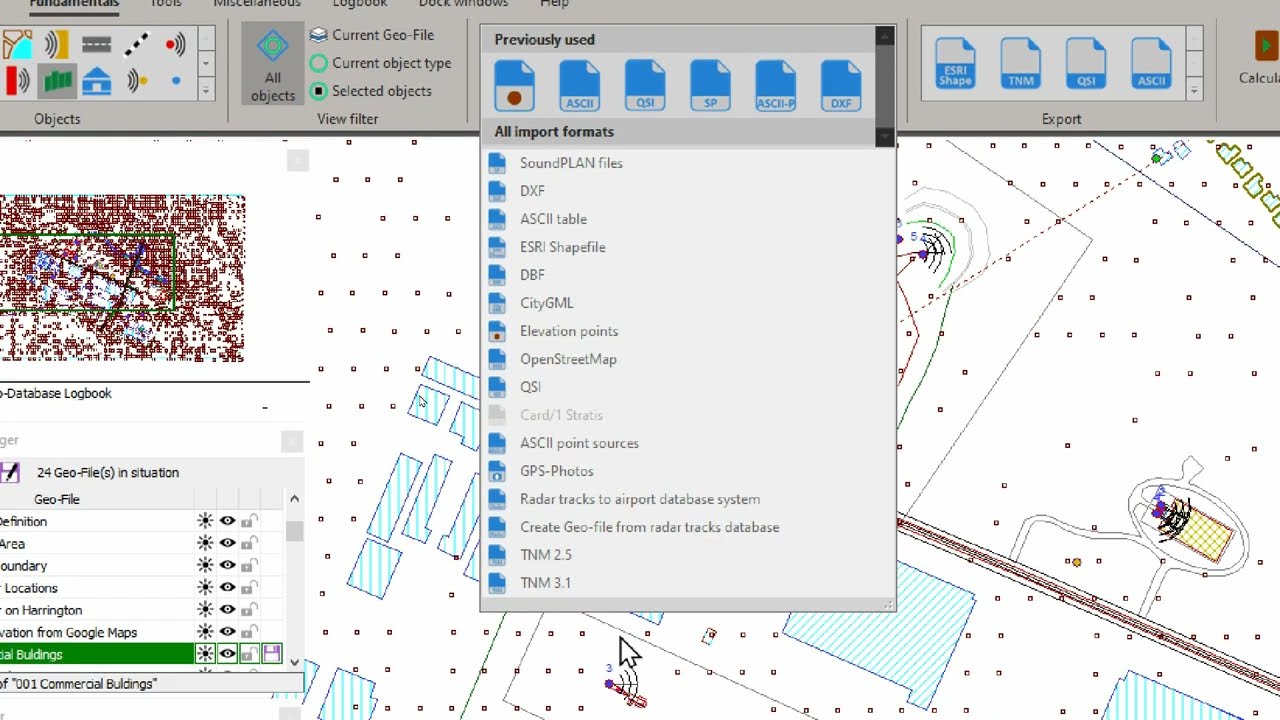Export as QSI file
The width and height of the screenshot is (1280, 720).
[x=1086, y=63]
